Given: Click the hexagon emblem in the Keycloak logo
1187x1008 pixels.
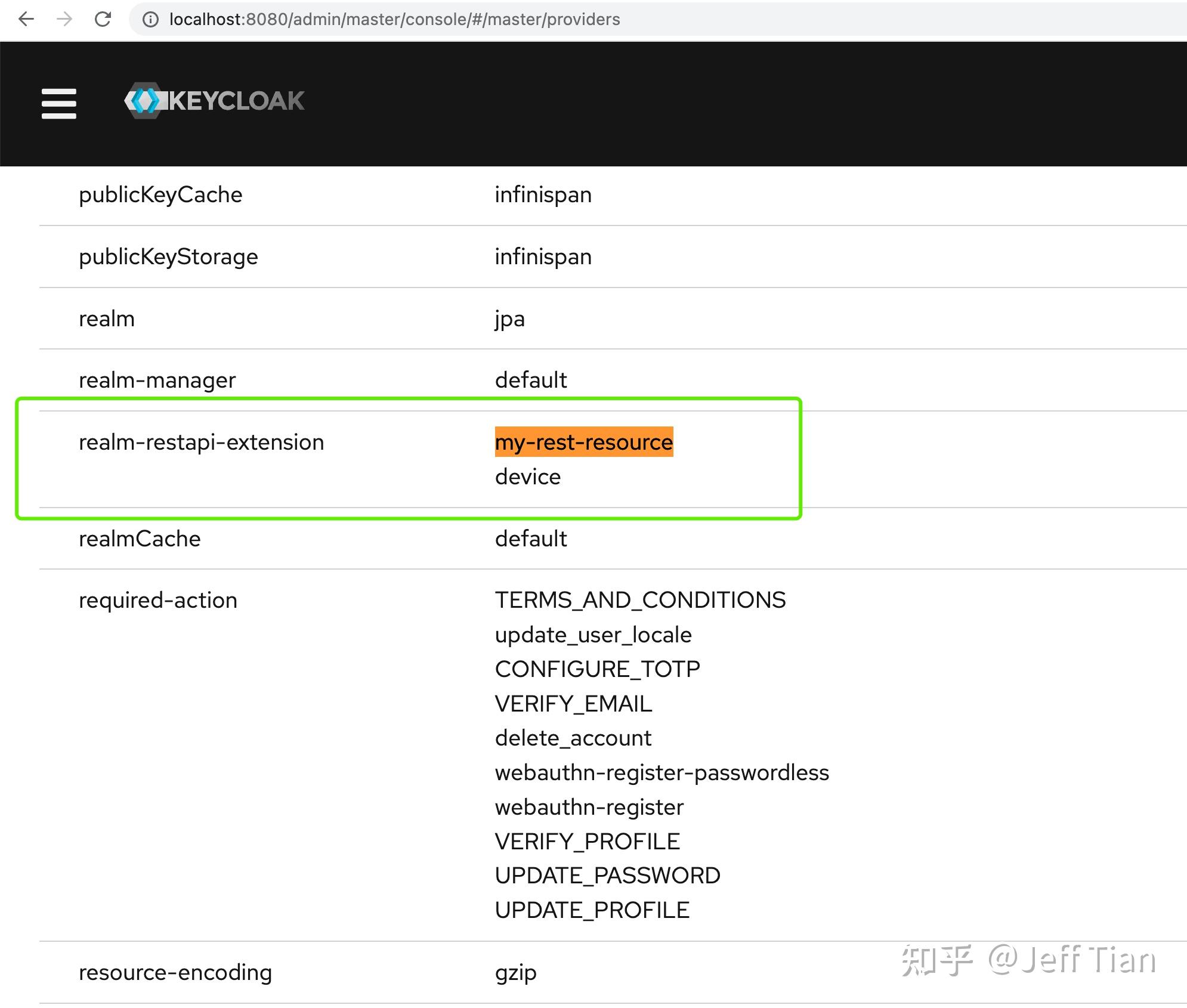Looking at the screenshot, I should [x=146, y=100].
